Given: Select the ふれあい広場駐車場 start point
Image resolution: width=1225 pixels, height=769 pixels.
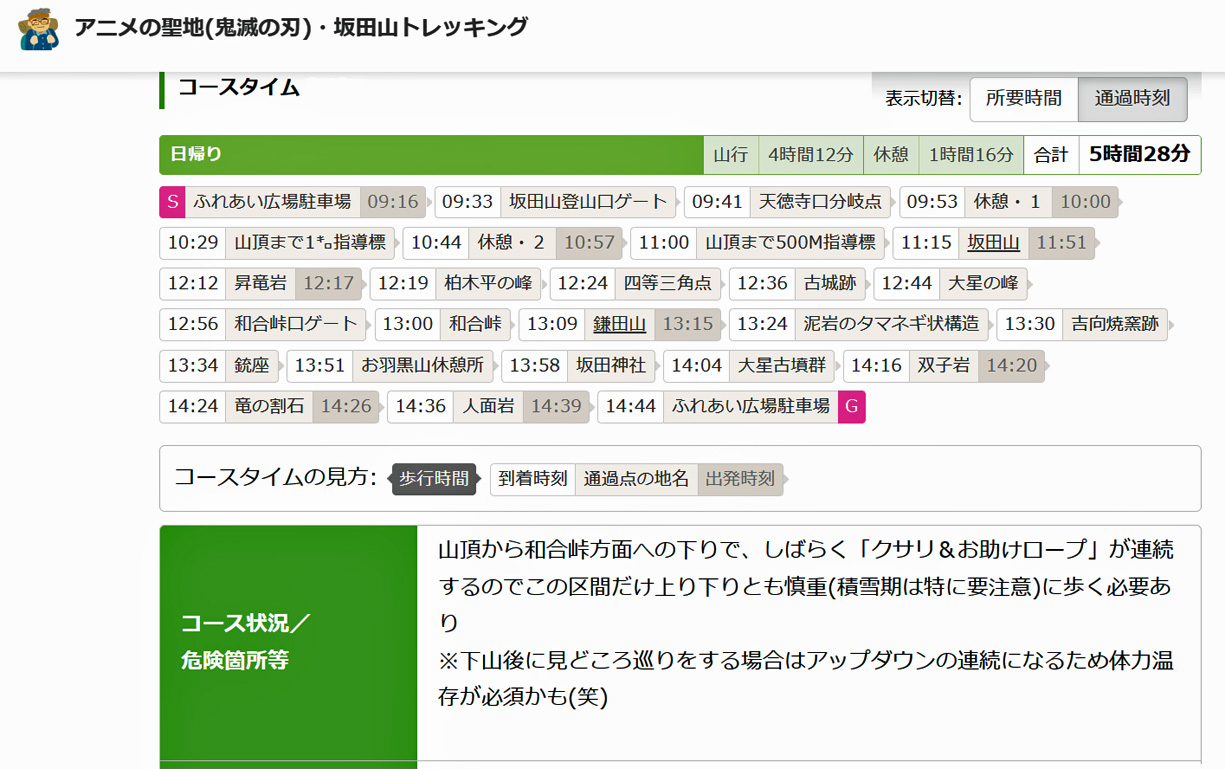Looking at the screenshot, I should (272, 202).
